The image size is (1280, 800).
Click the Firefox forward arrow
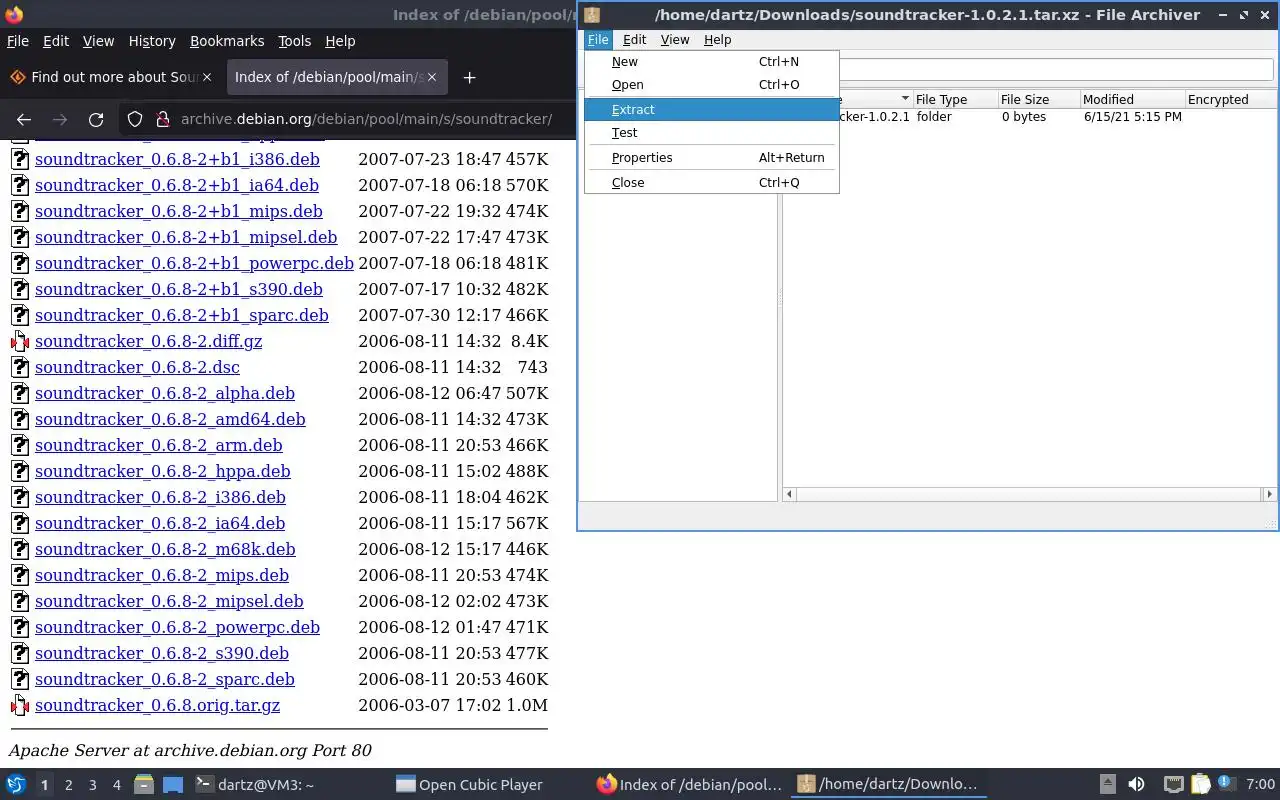tap(60, 119)
